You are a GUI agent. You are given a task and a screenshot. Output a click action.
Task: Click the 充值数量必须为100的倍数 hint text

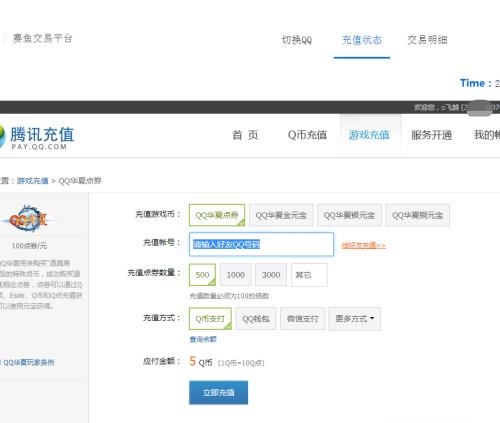(x=229, y=296)
